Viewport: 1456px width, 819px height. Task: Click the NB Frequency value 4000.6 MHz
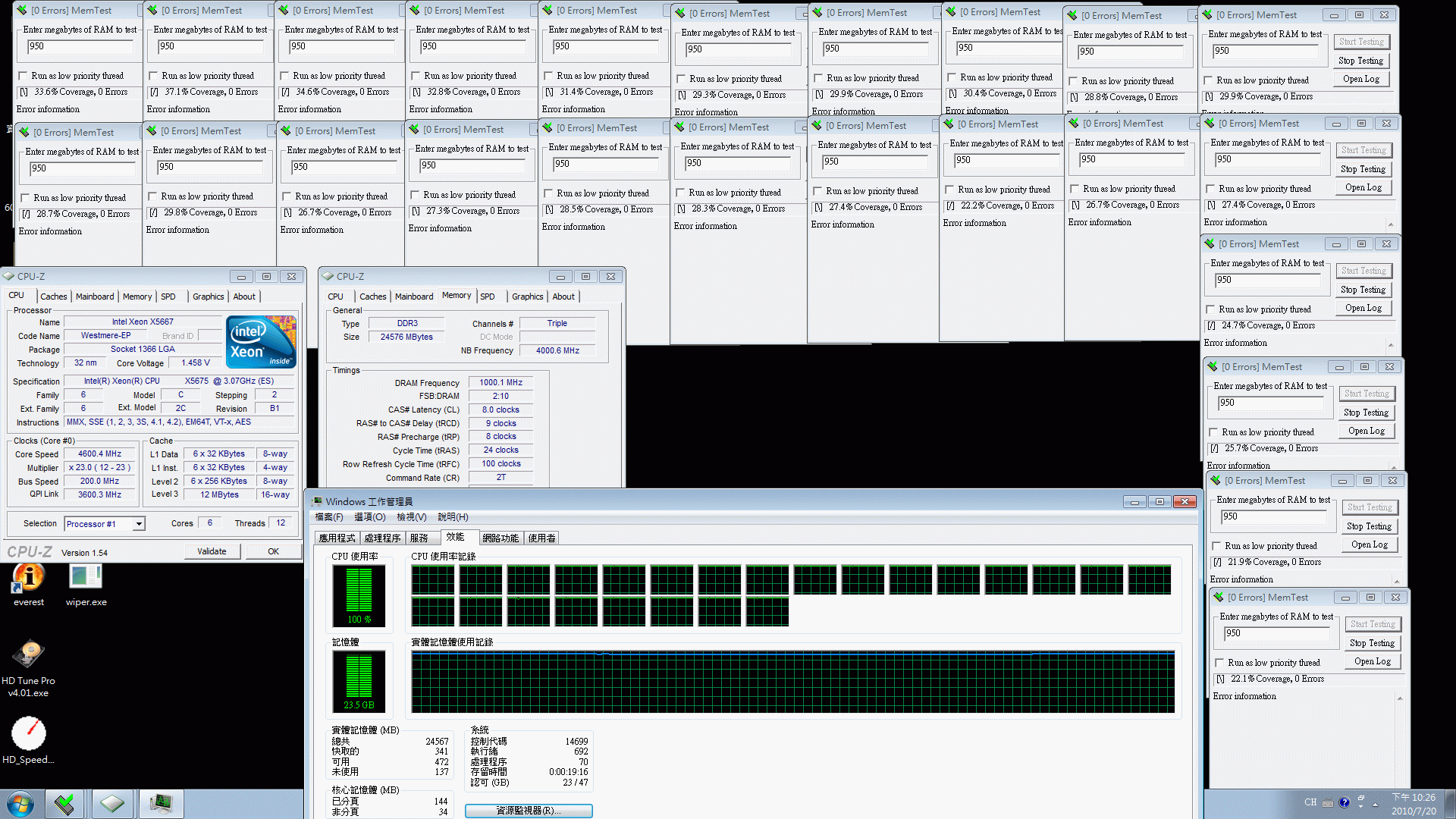(x=557, y=351)
